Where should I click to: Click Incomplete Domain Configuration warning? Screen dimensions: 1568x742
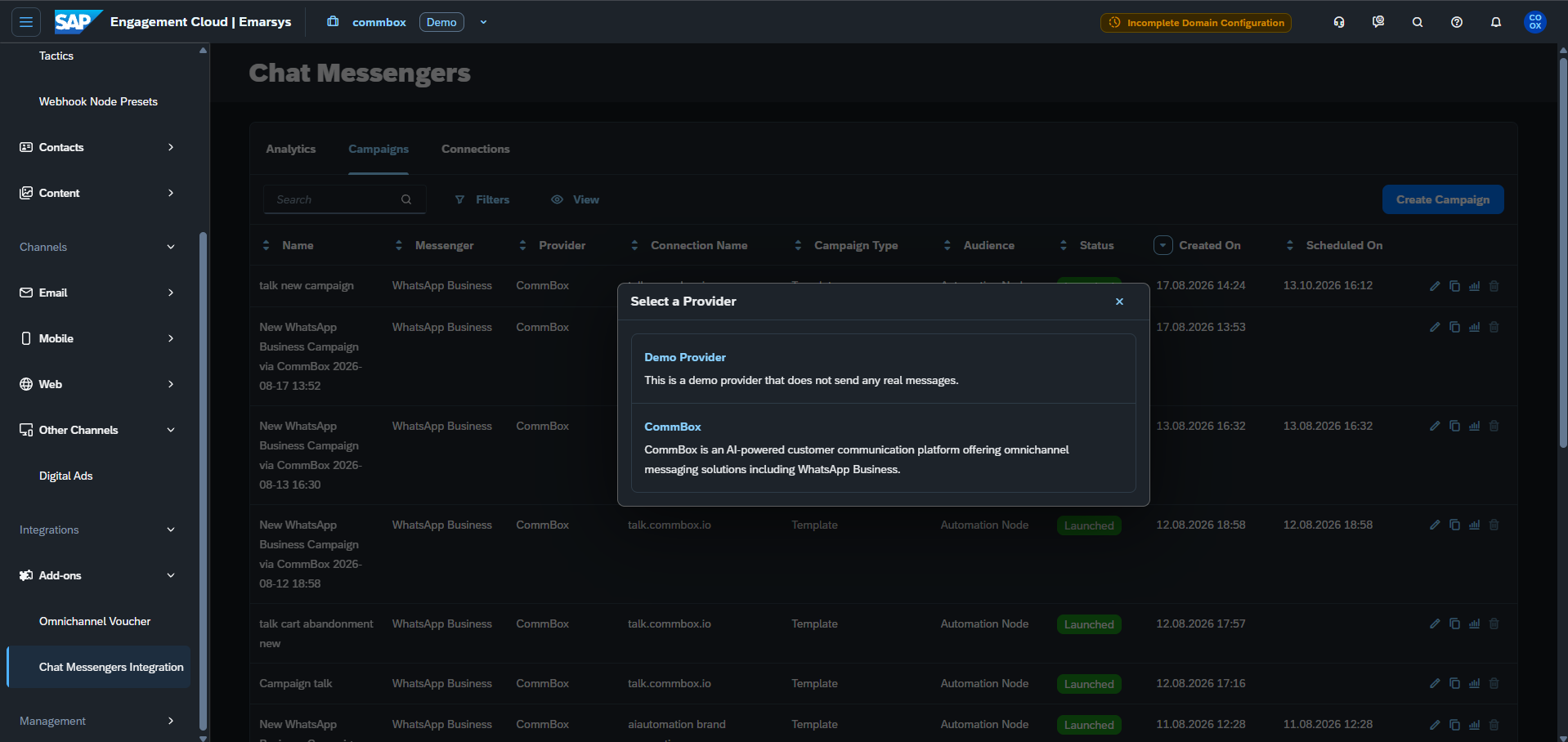[x=1196, y=23]
